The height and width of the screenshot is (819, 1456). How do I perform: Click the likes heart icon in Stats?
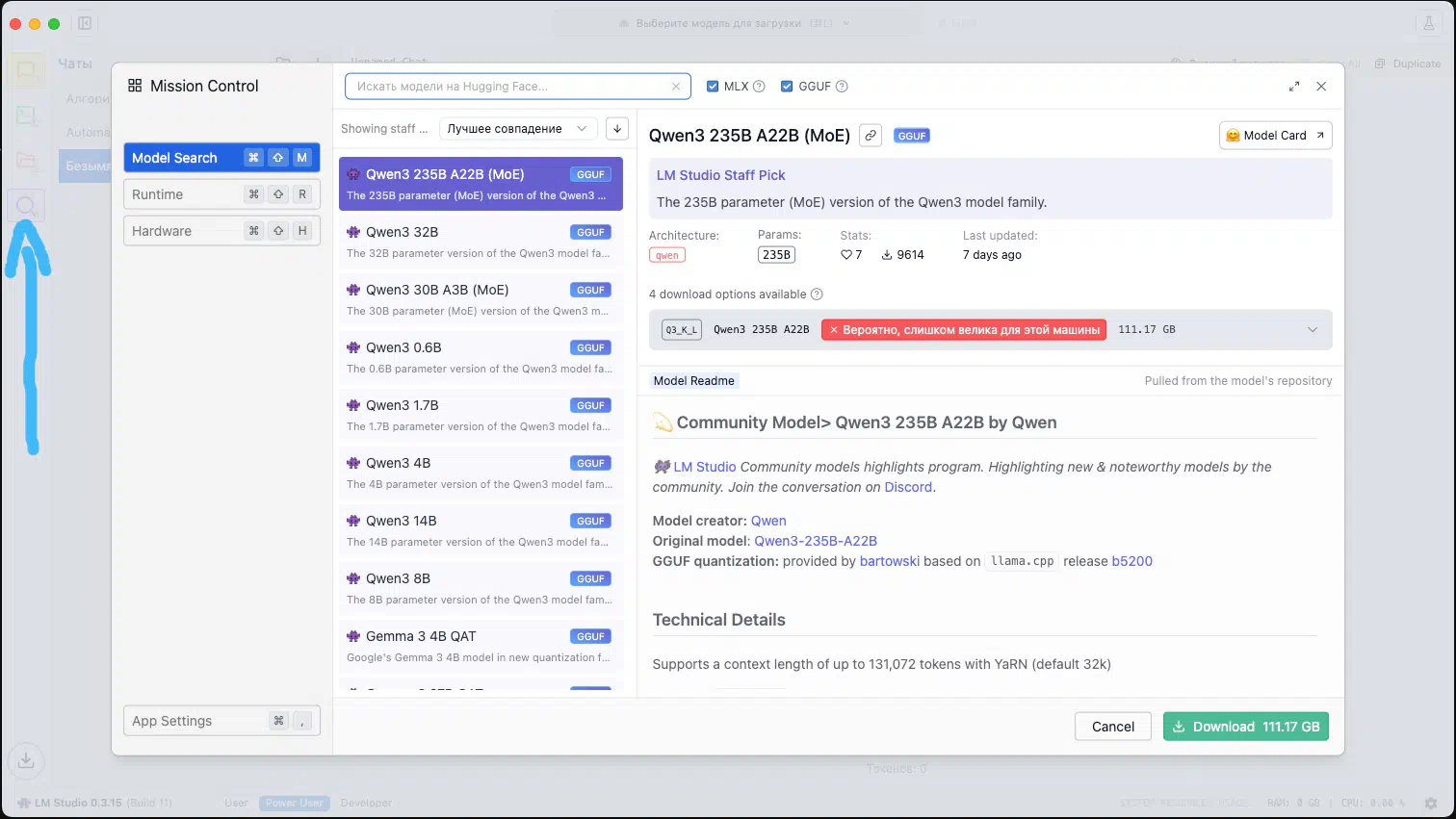[846, 255]
